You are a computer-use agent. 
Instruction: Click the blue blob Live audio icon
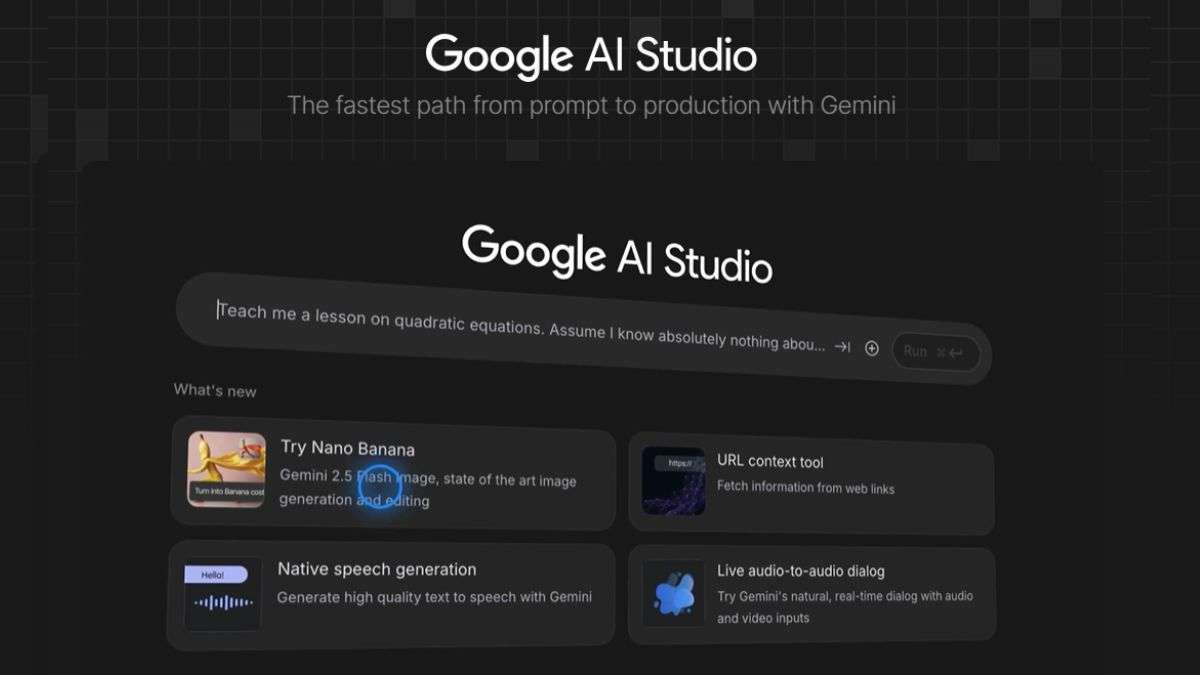pyautogui.click(x=673, y=593)
